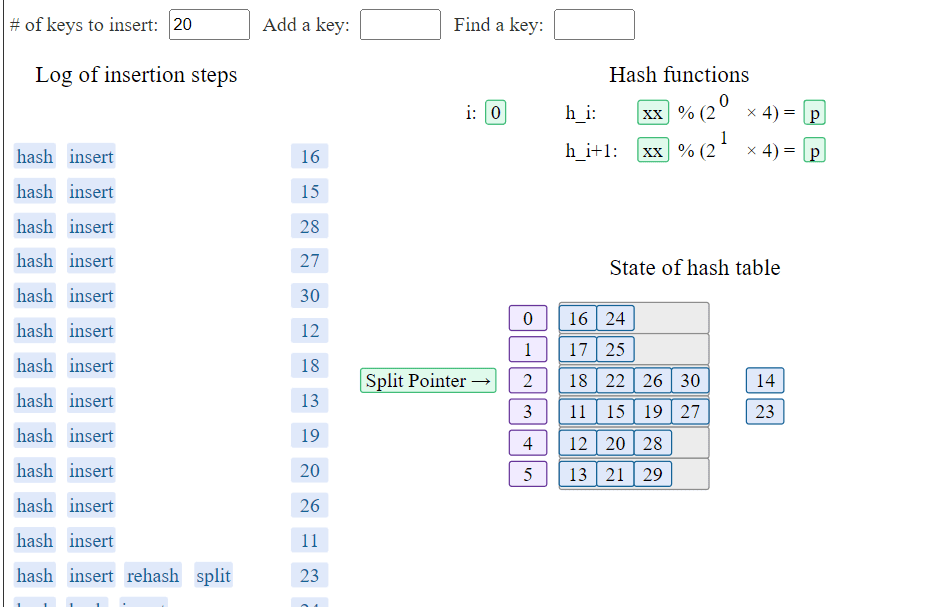The image size is (948, 607).
Task: Click the xx box in h_i formula
Action: (653, 112)
